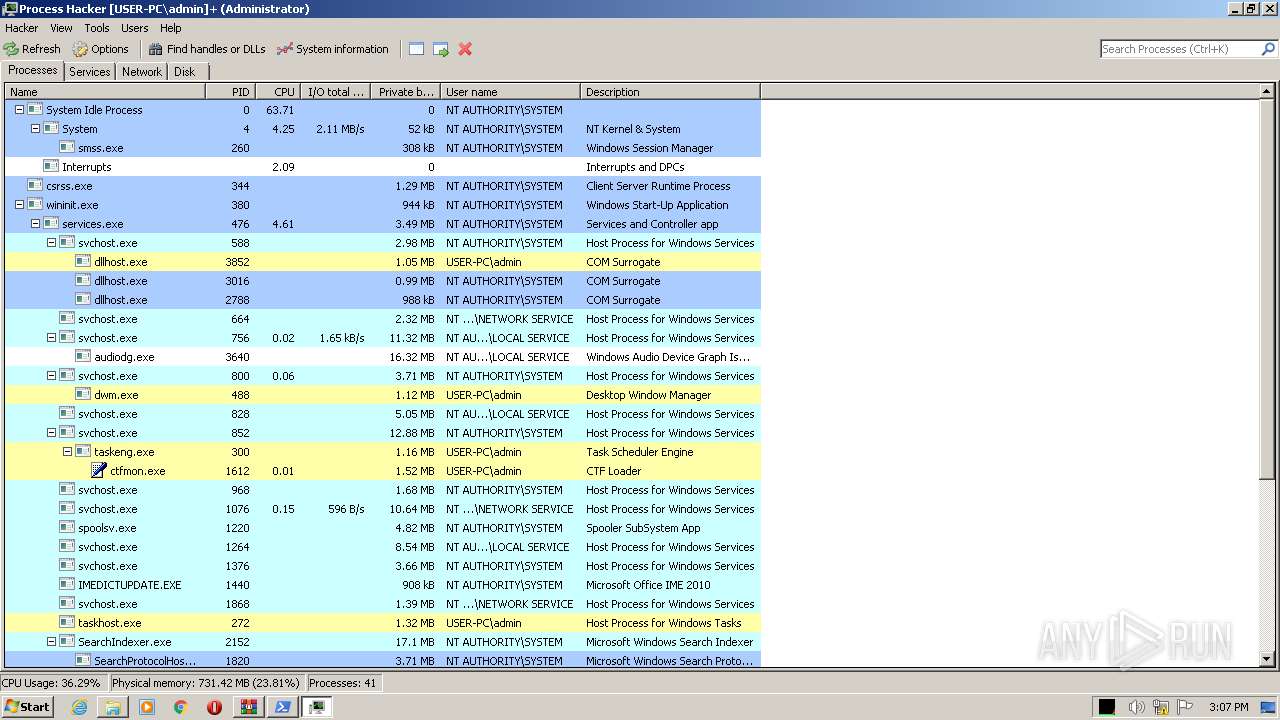Click the red X terminate icon
The width and height of the screenshot is (1280, 720).
click(x=465, y=49)
